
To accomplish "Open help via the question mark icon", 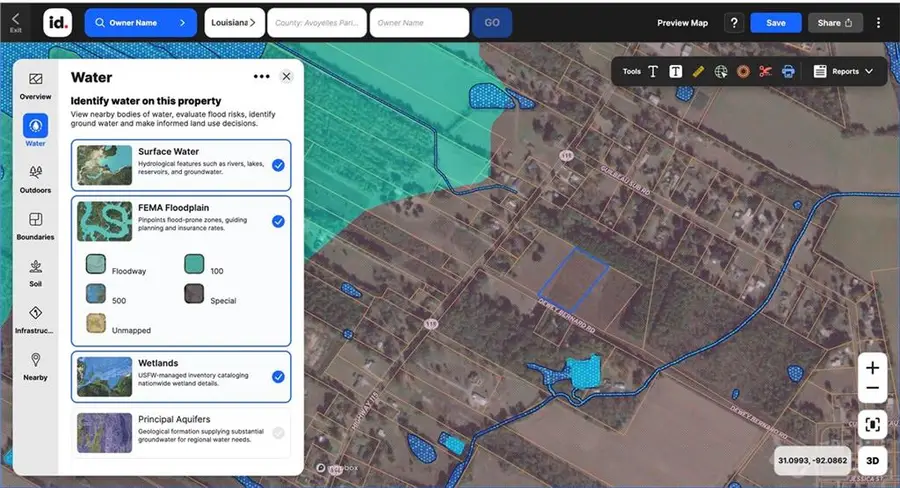I will (x=734, y=23).
